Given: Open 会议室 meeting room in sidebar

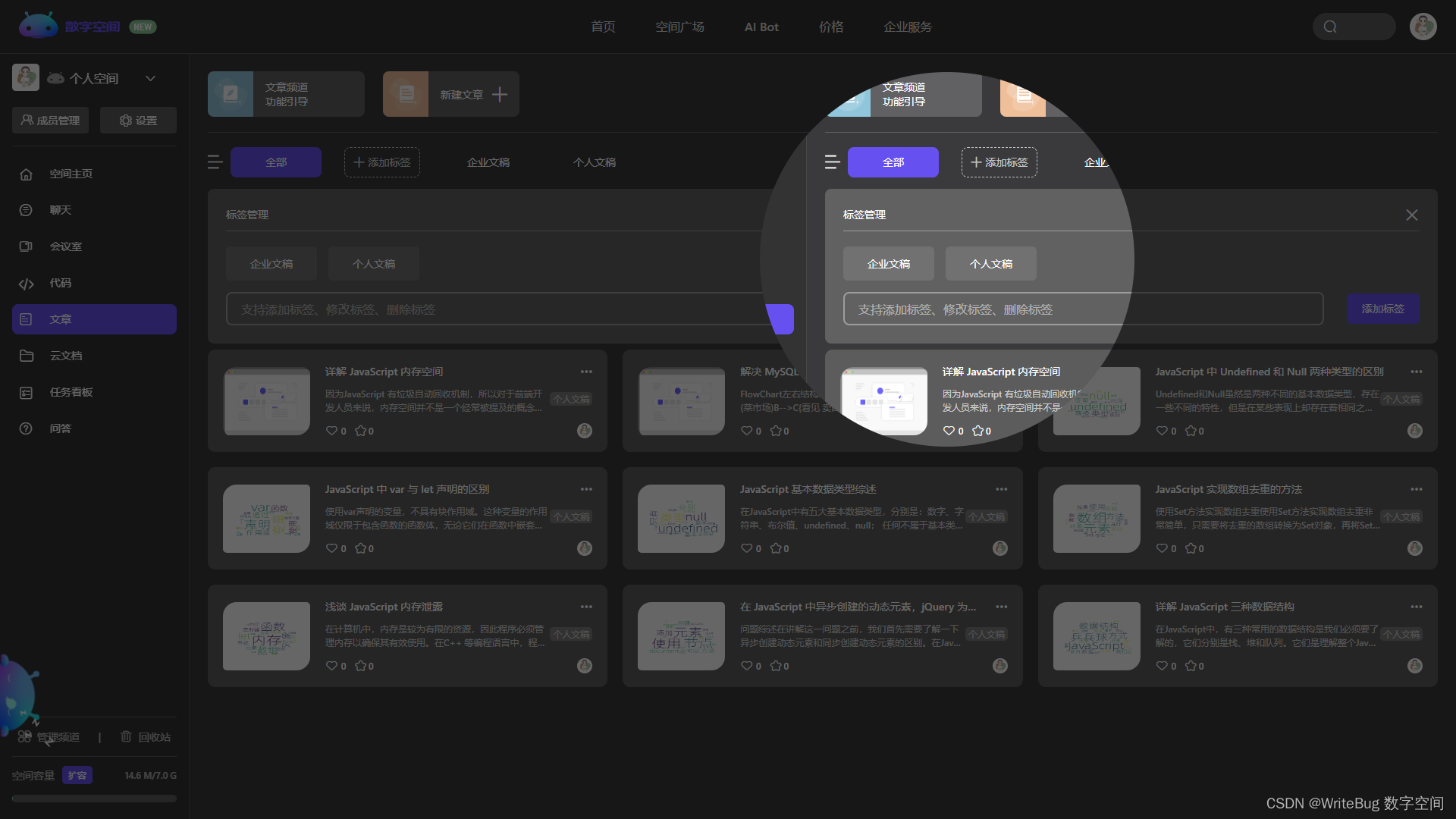Looking at the screenshot, I should (65, 246).
